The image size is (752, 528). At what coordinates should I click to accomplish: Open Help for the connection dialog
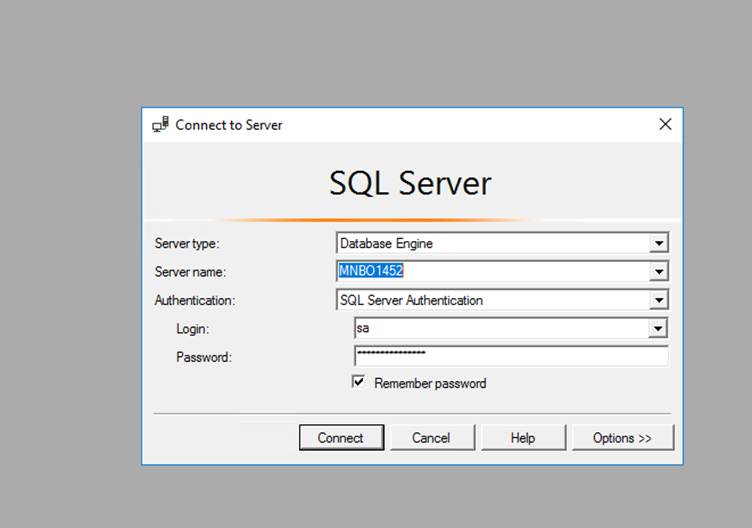(x=523, y=437)
